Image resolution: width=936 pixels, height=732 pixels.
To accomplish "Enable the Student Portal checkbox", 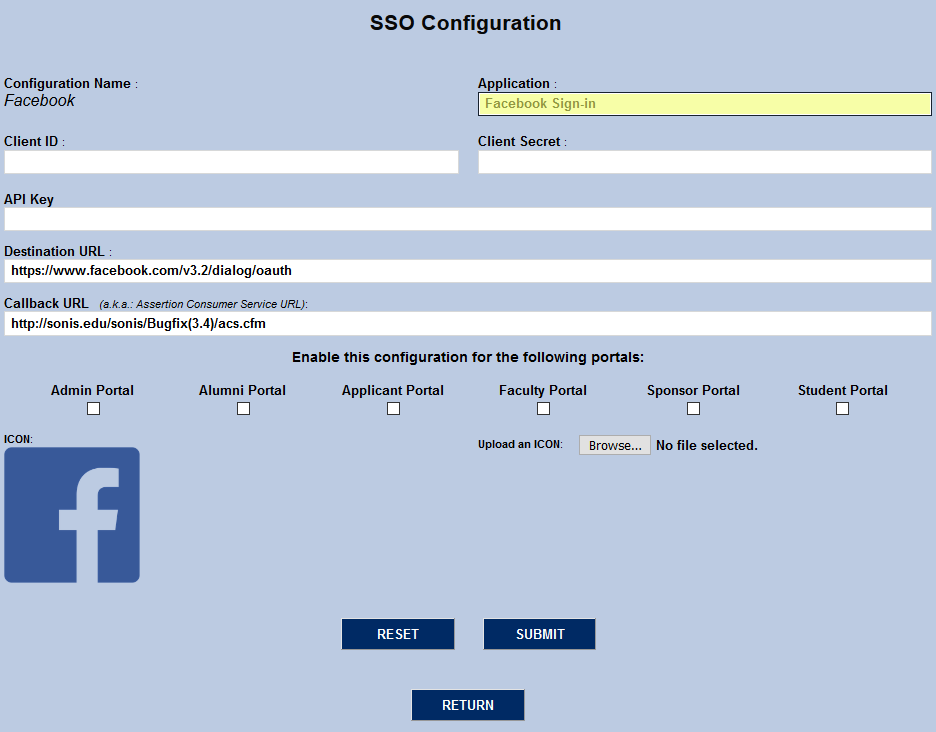I will pyautogui.click(x=842, y=408).
